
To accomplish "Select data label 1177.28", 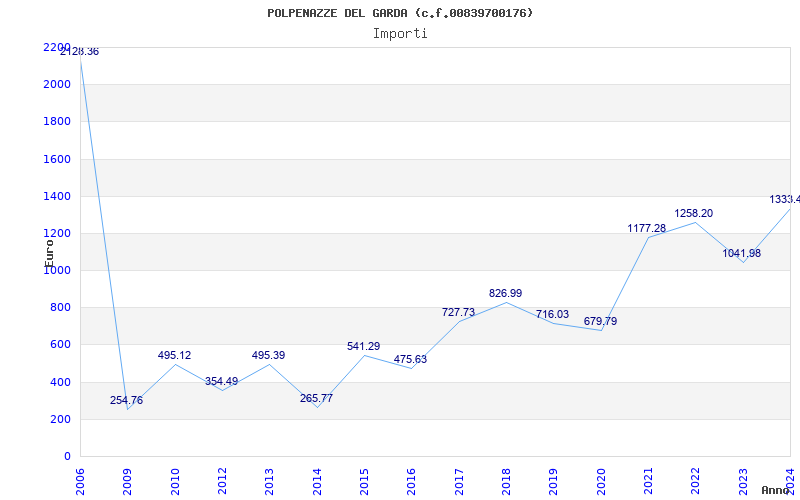I will click(x=647, y=229).
